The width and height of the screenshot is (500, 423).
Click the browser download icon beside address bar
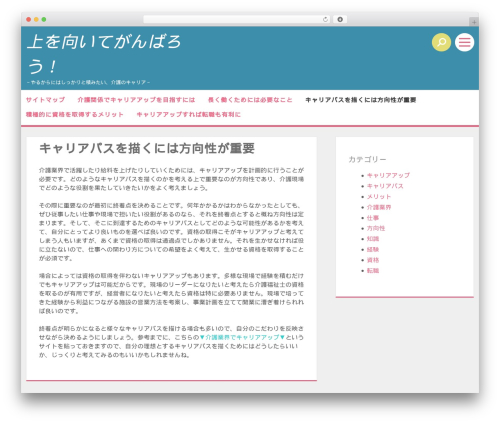(x=340, y=19)
